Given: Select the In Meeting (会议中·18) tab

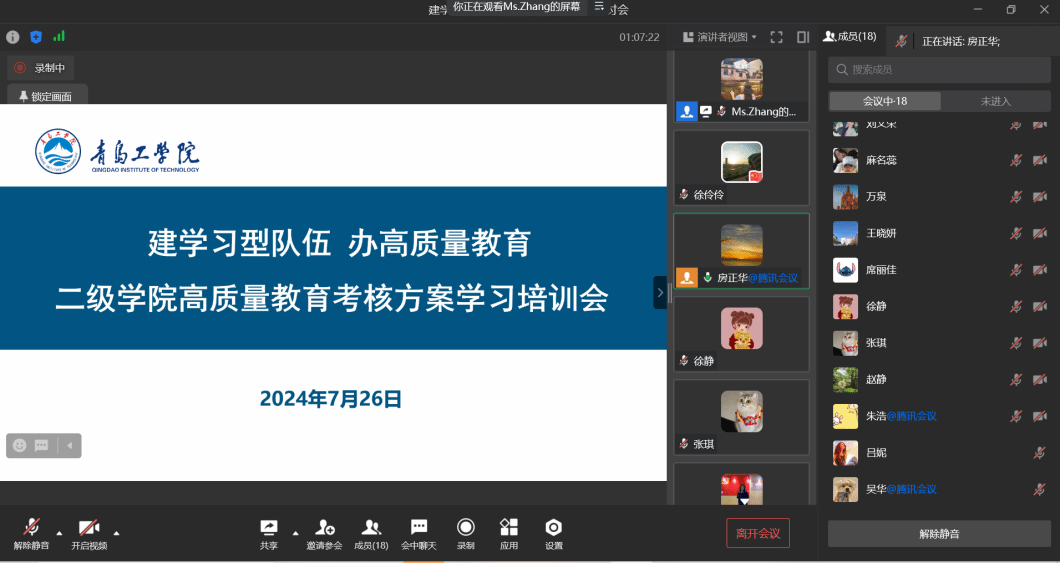Looking at the screenshot, I should pyautogui.click(x=885, y=101).
